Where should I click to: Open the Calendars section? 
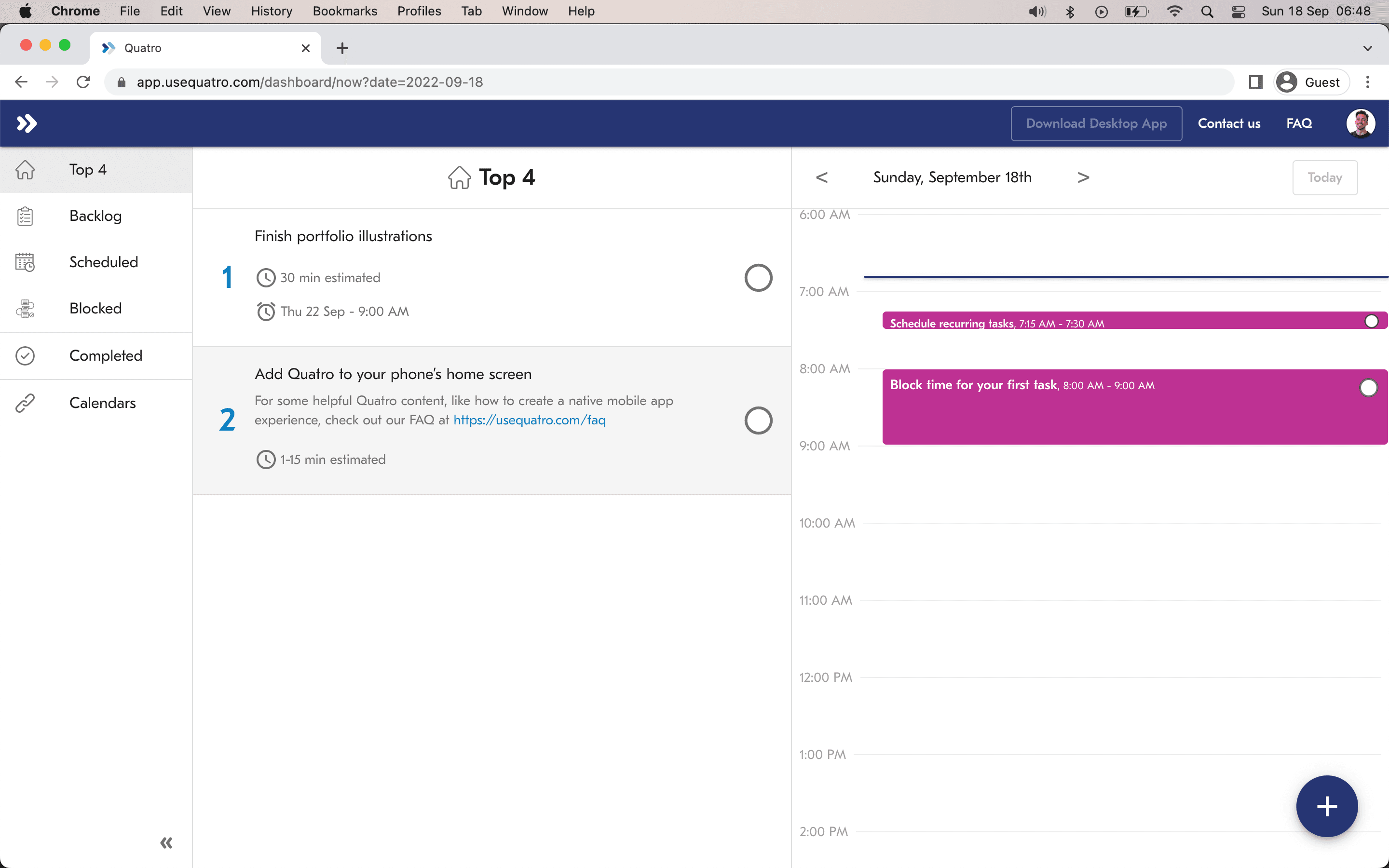point(102,402)
